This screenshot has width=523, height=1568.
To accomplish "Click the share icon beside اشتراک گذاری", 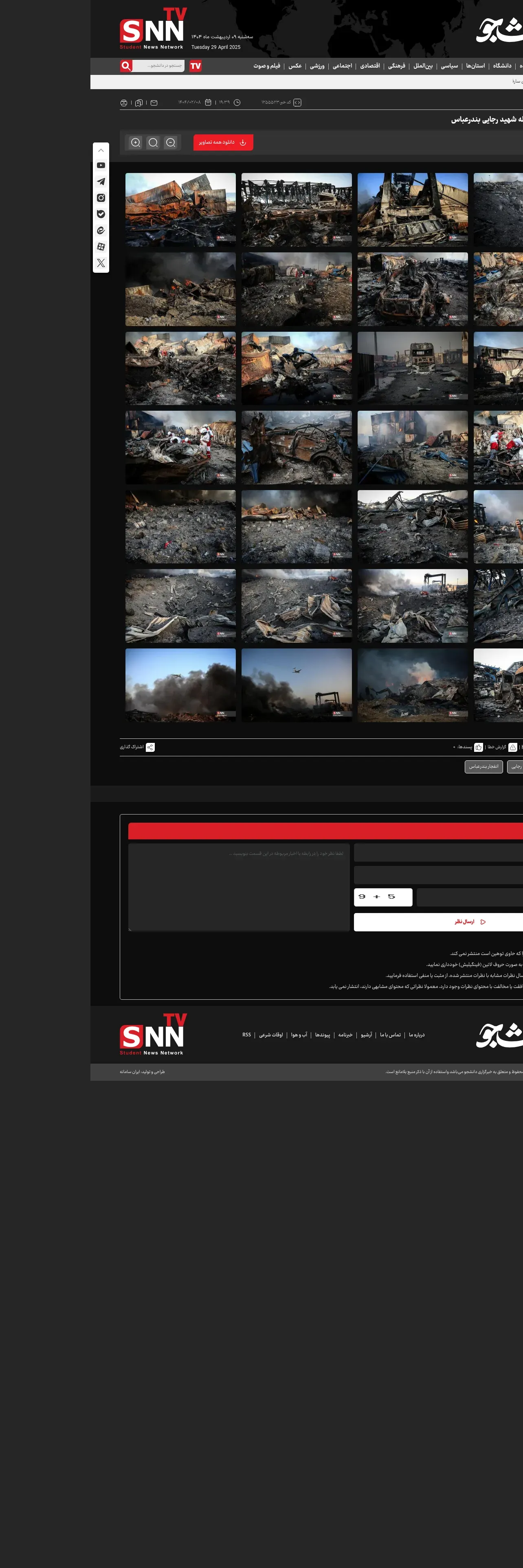I will [x=150, y=747].
